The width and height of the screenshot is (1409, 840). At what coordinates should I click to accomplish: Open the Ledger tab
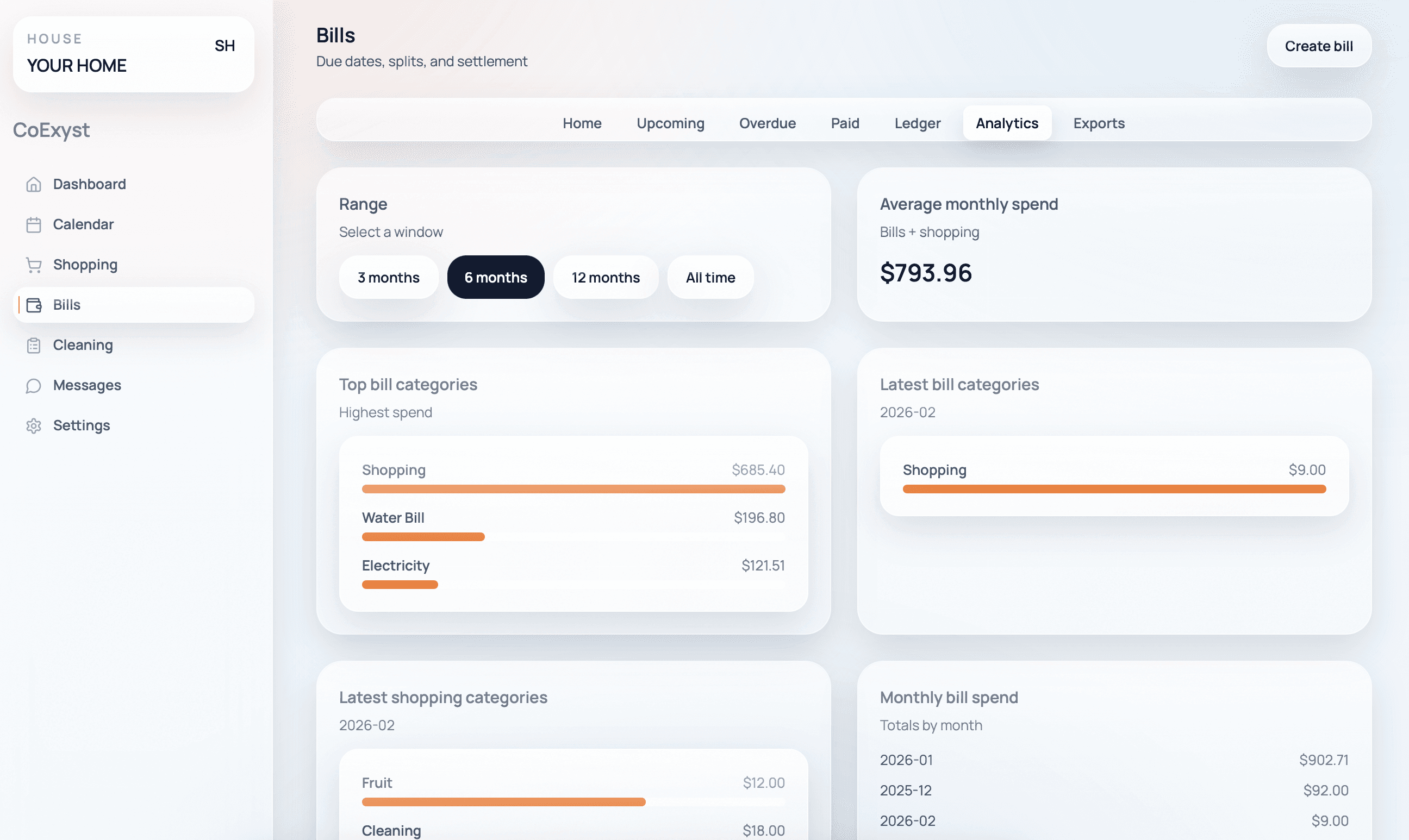pos(918,123)
